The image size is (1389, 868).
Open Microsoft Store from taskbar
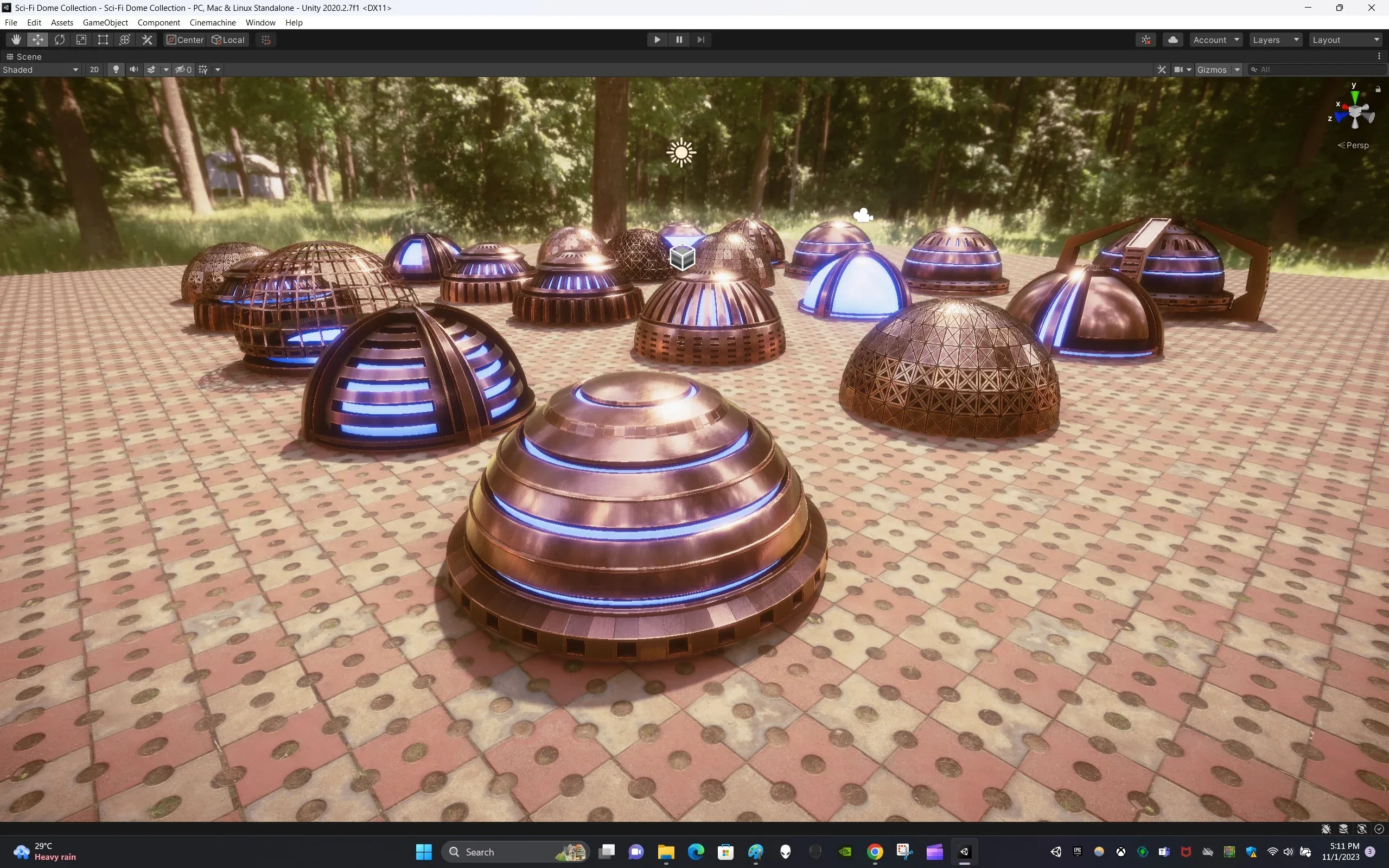[x=725, y=852]
